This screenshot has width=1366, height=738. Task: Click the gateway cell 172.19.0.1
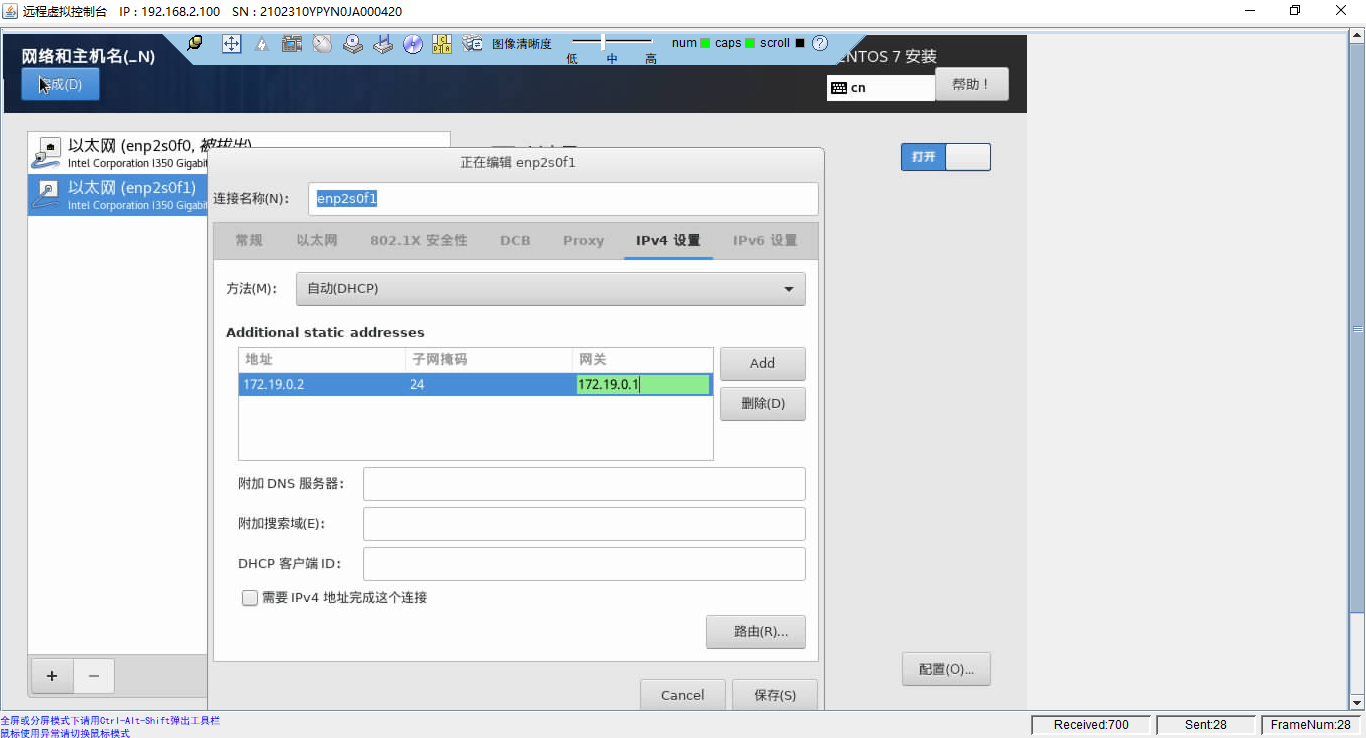[x=643, y=384]
